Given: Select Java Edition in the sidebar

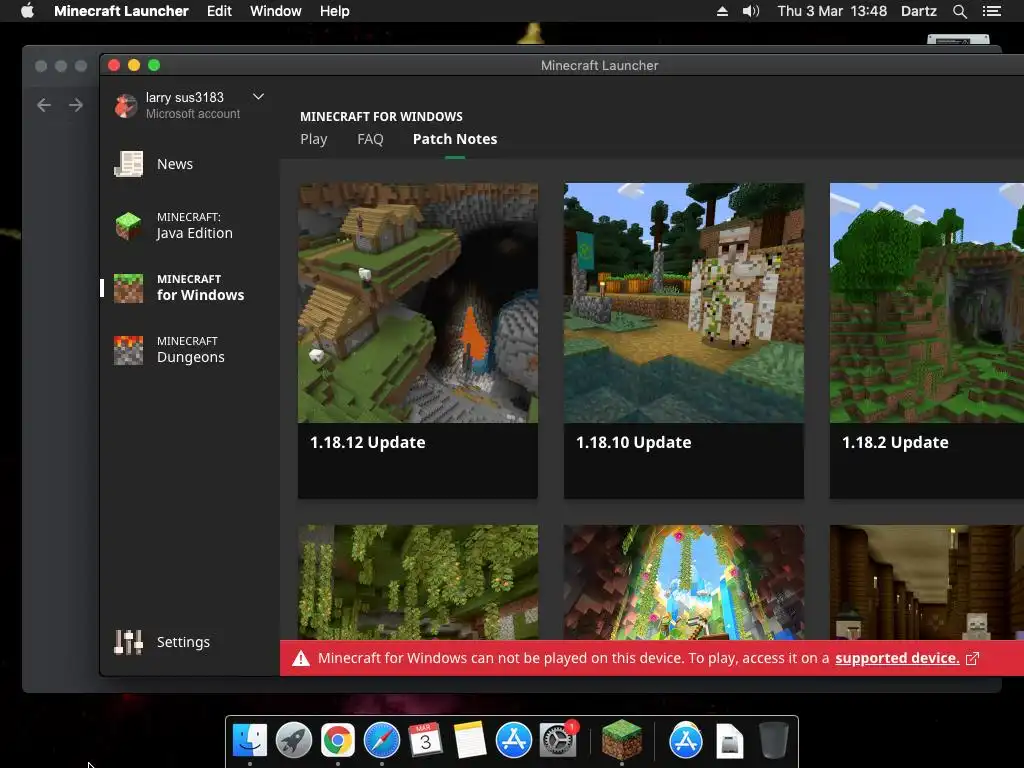Looking at the screenshot, I should [x=195, y=226].
